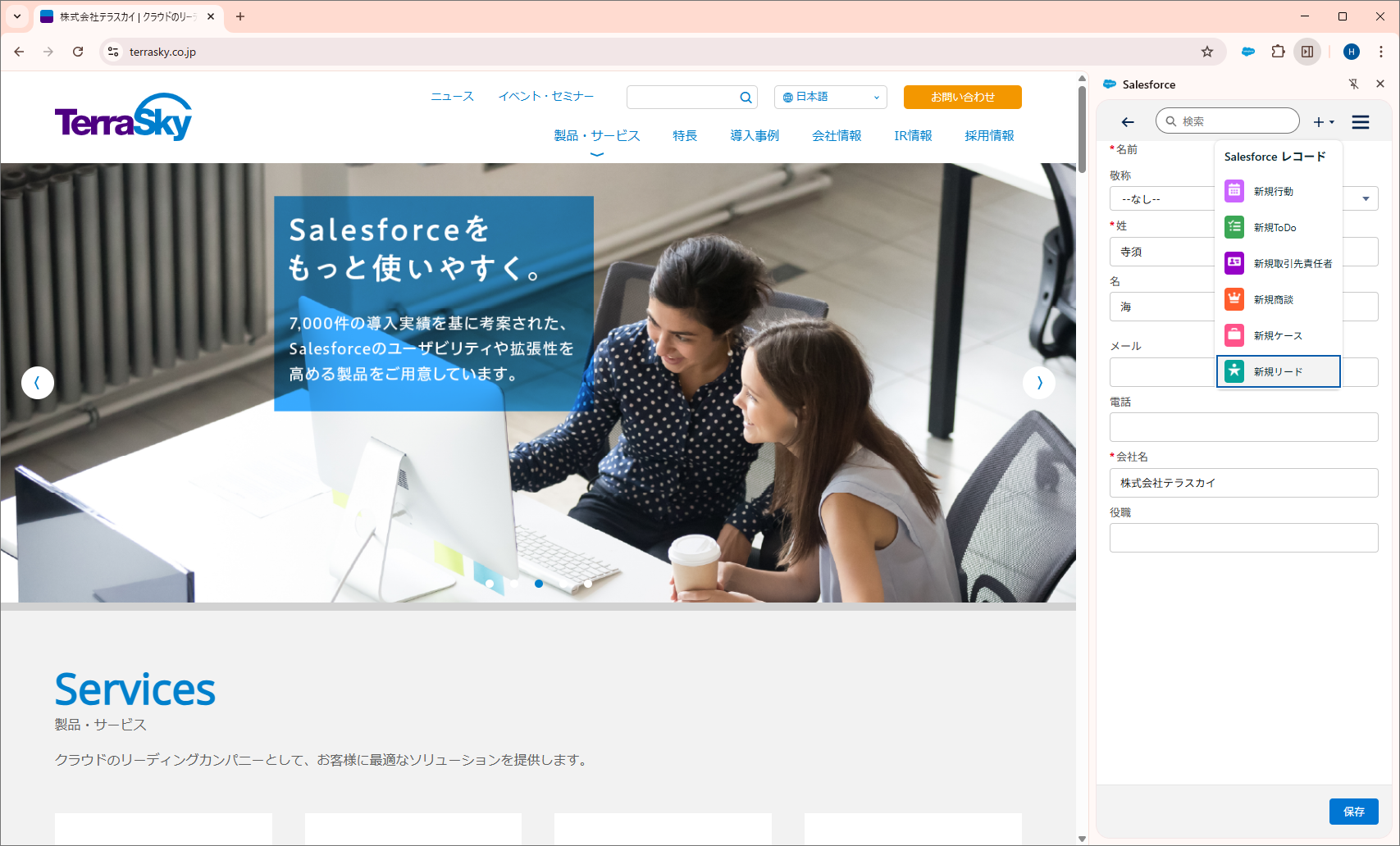Click browser forward button
The width and height of the screenshot is (1400, 846).
point(48,52)
